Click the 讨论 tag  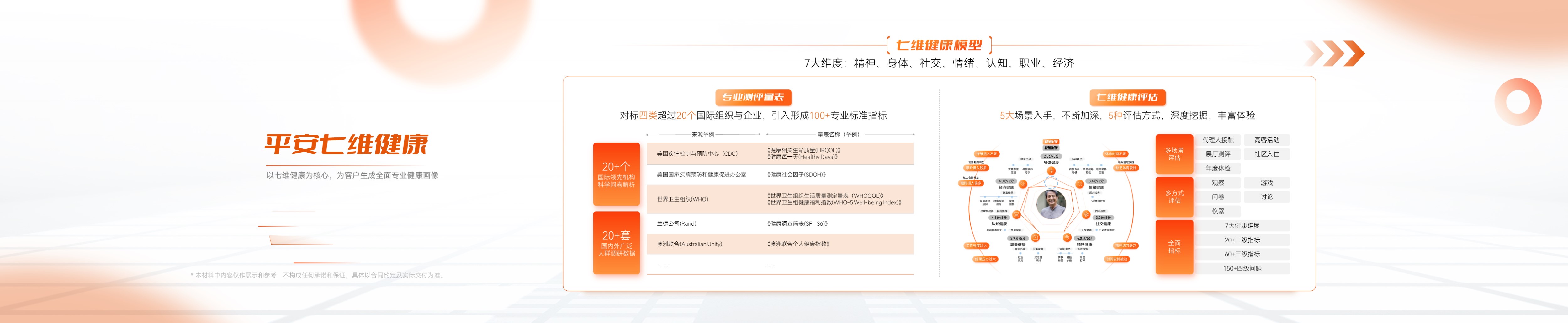click(x=1267, y=197)
